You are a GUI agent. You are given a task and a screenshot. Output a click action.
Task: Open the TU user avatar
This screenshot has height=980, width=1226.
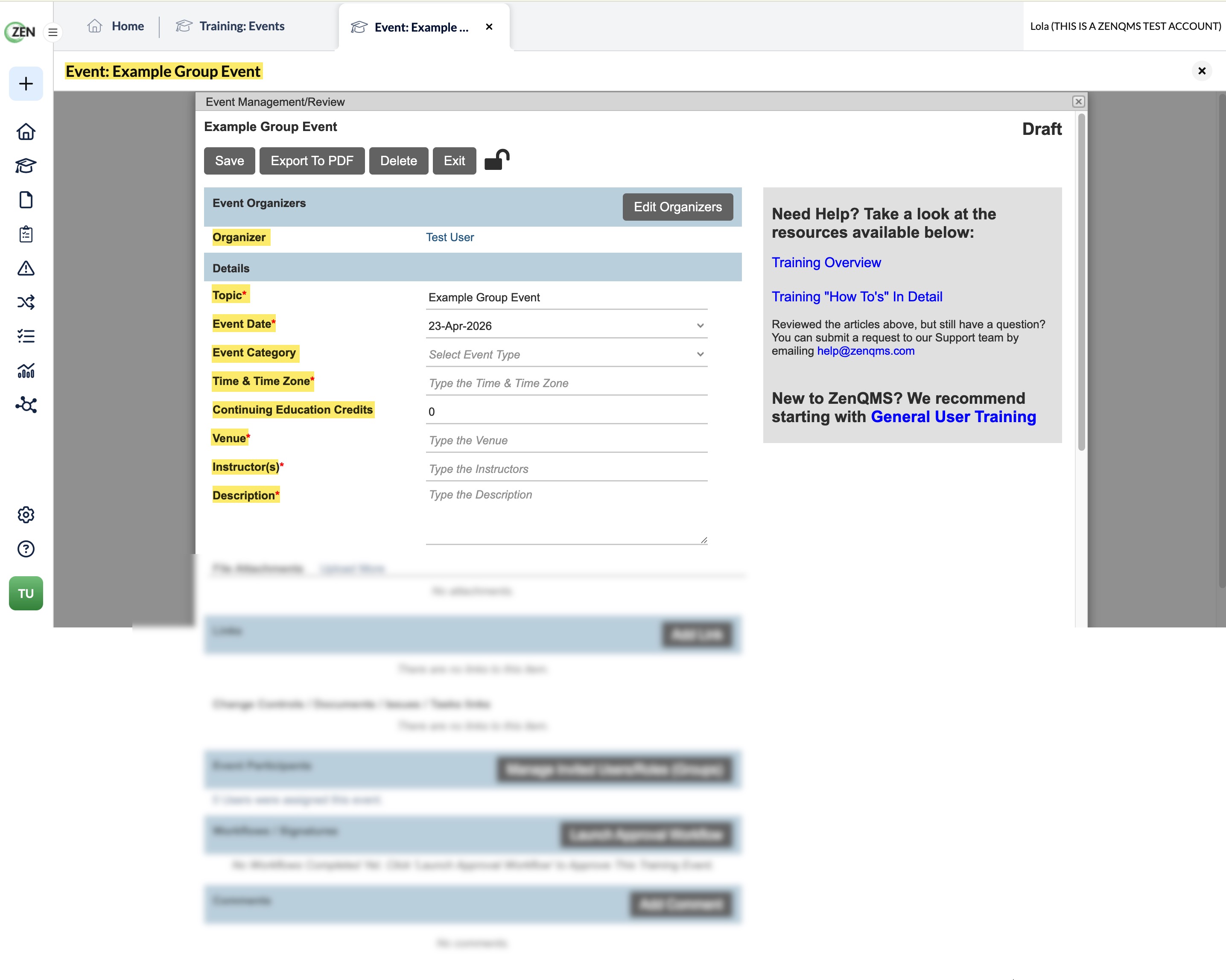26,593
